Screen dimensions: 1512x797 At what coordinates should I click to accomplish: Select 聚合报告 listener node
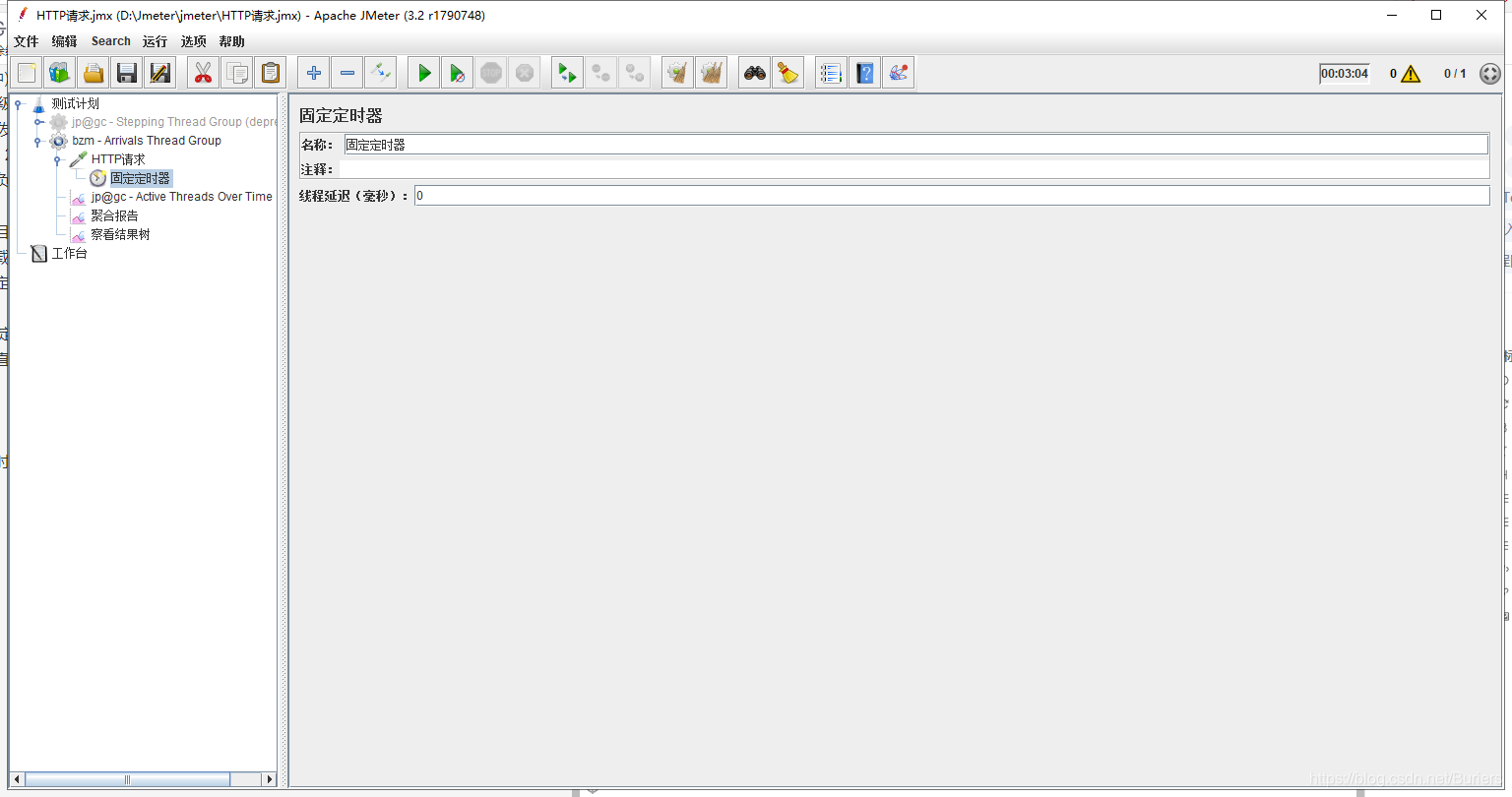pos(114,215)
